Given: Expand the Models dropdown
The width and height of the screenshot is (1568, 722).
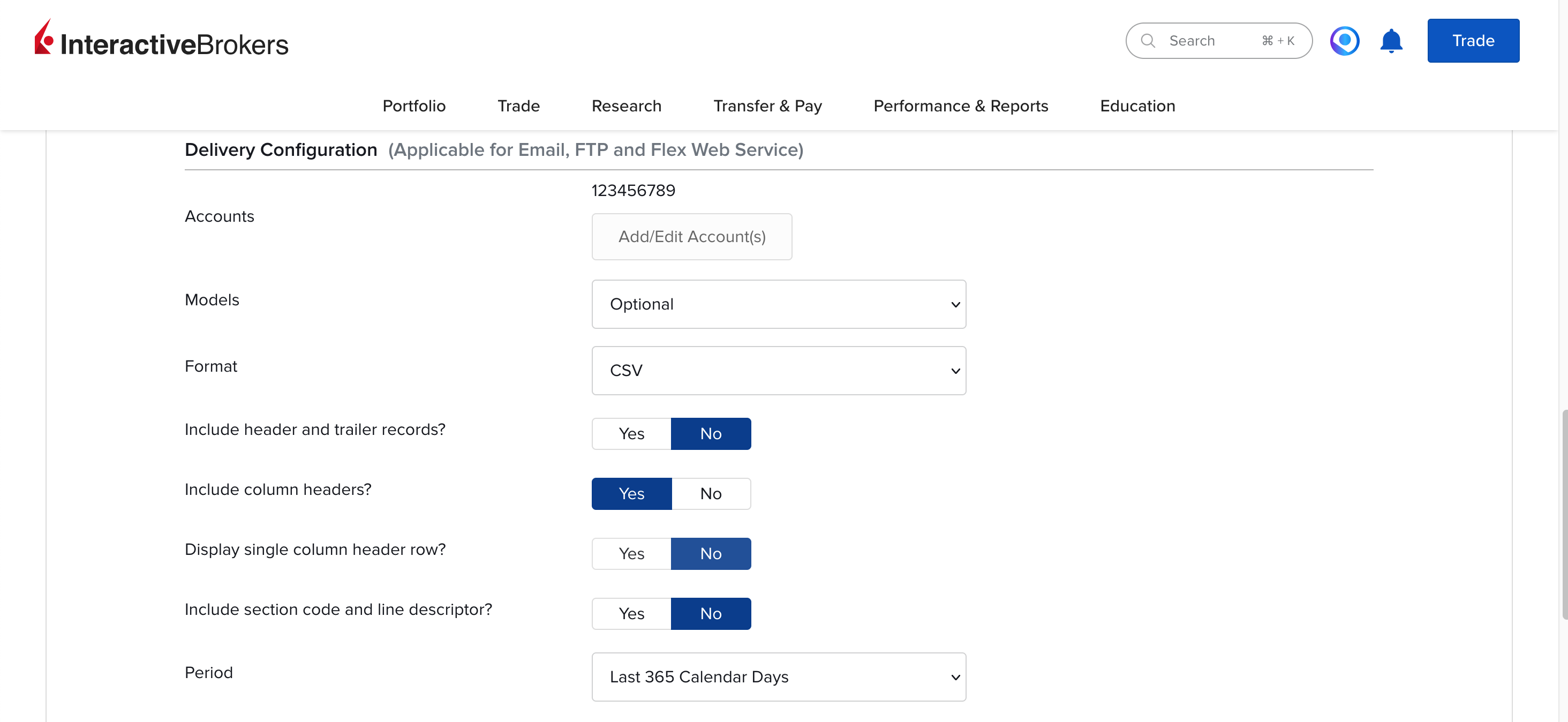Looking at the screenshot, I should 779,304.
